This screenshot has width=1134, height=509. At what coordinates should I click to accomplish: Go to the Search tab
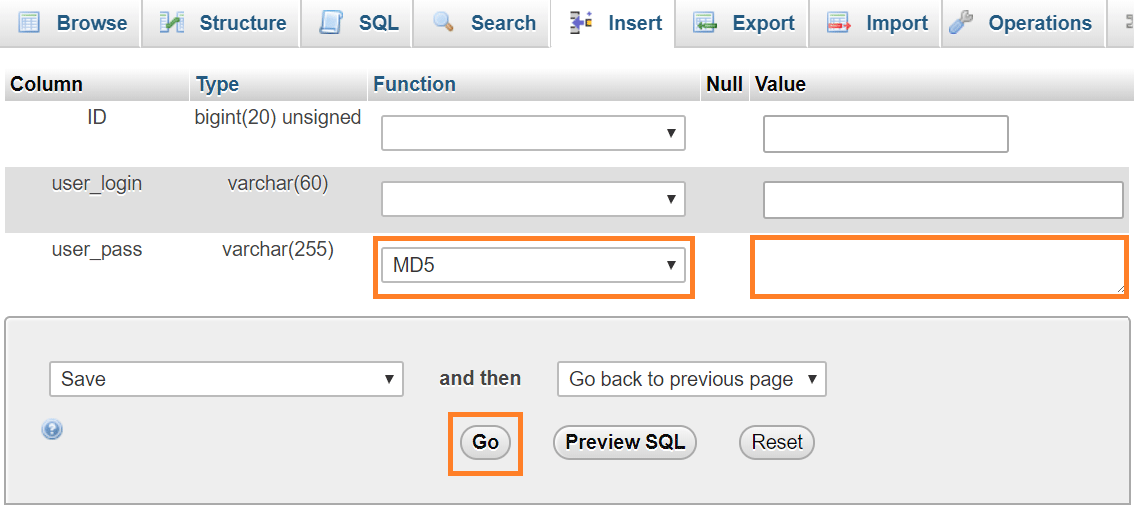coord(482,23)
